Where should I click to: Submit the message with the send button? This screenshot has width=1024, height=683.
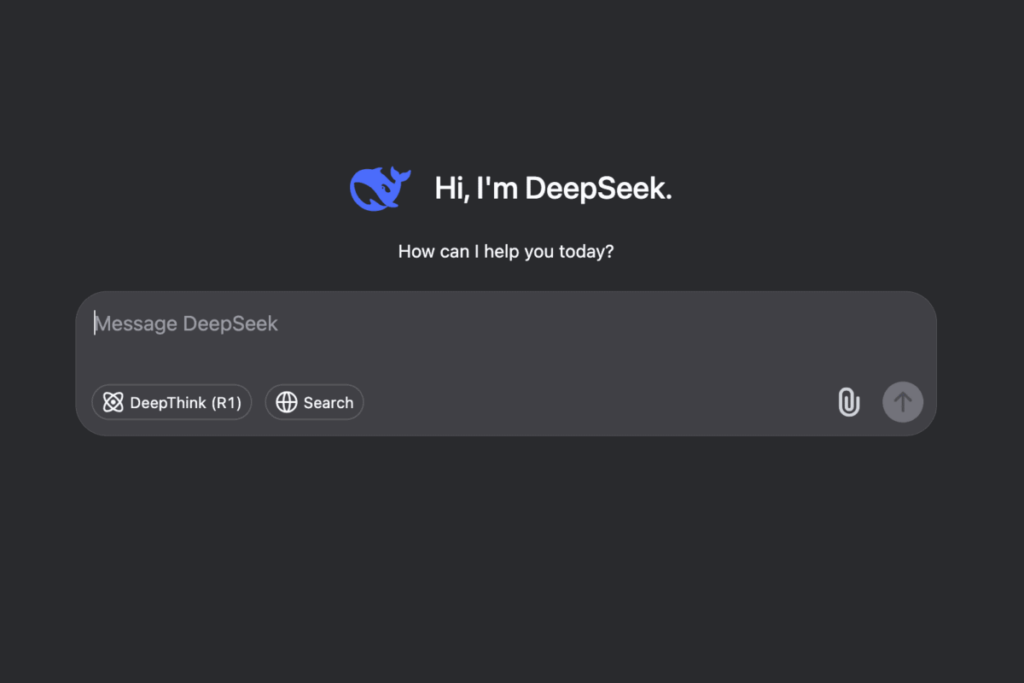coord(902,402)
